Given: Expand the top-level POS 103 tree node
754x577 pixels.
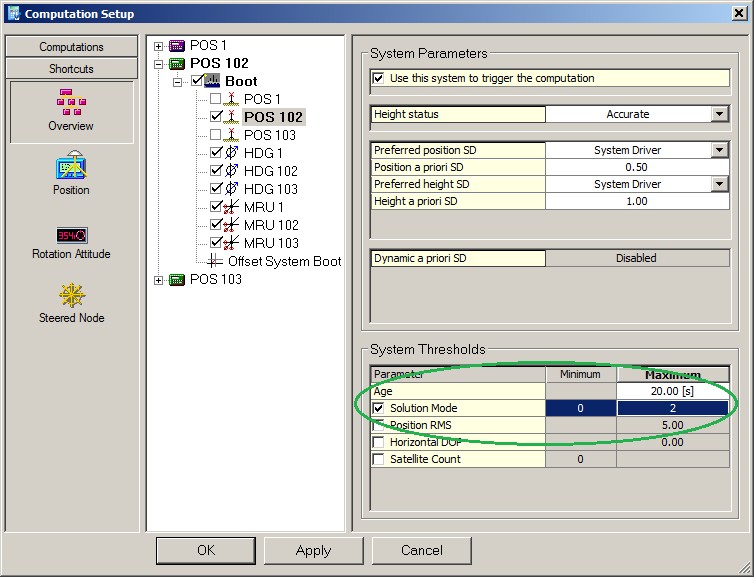Looking at the screenshot, I should tap(158, 280).
